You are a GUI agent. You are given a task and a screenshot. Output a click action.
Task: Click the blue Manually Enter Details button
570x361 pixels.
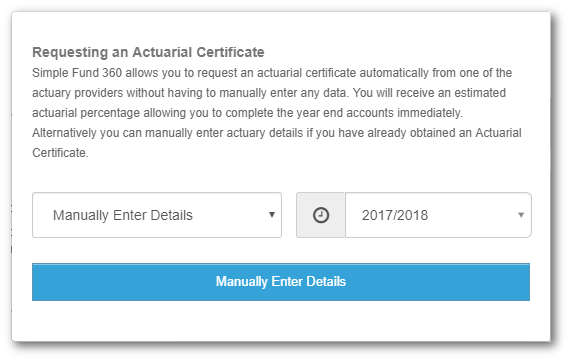pyautogui.click(x=281, y=282)
